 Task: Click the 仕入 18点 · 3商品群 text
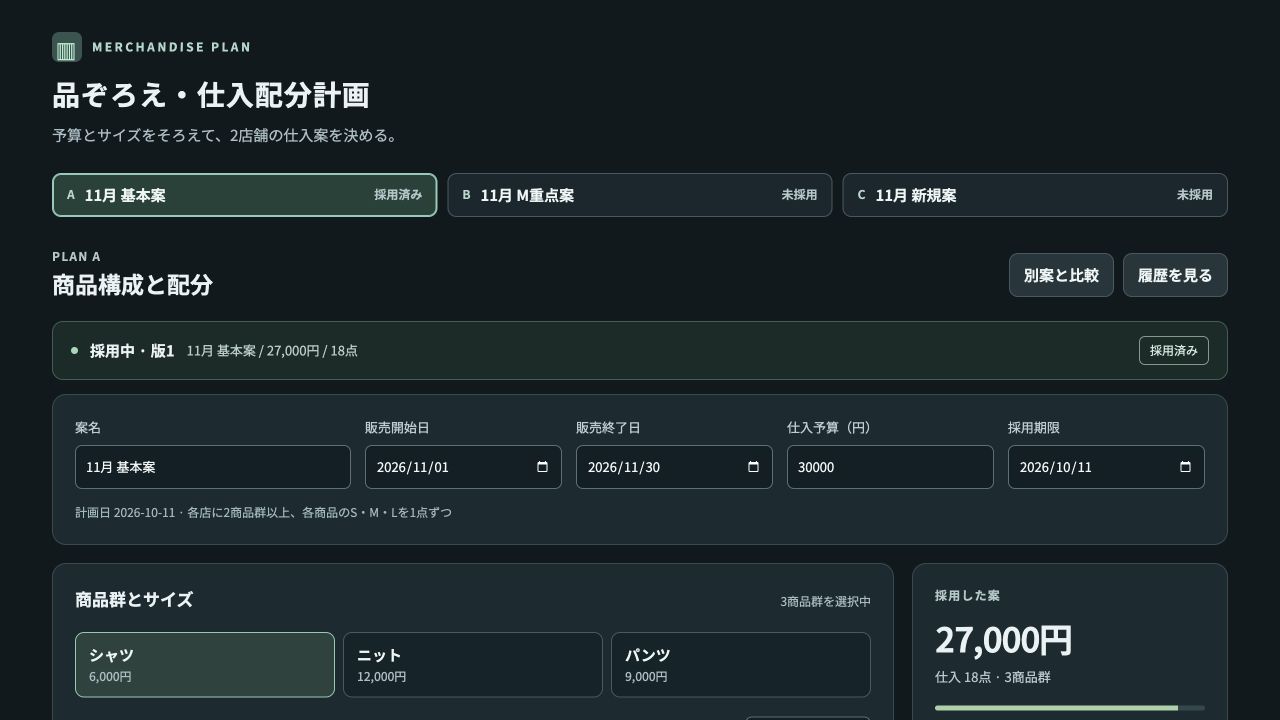click(993, 677)
